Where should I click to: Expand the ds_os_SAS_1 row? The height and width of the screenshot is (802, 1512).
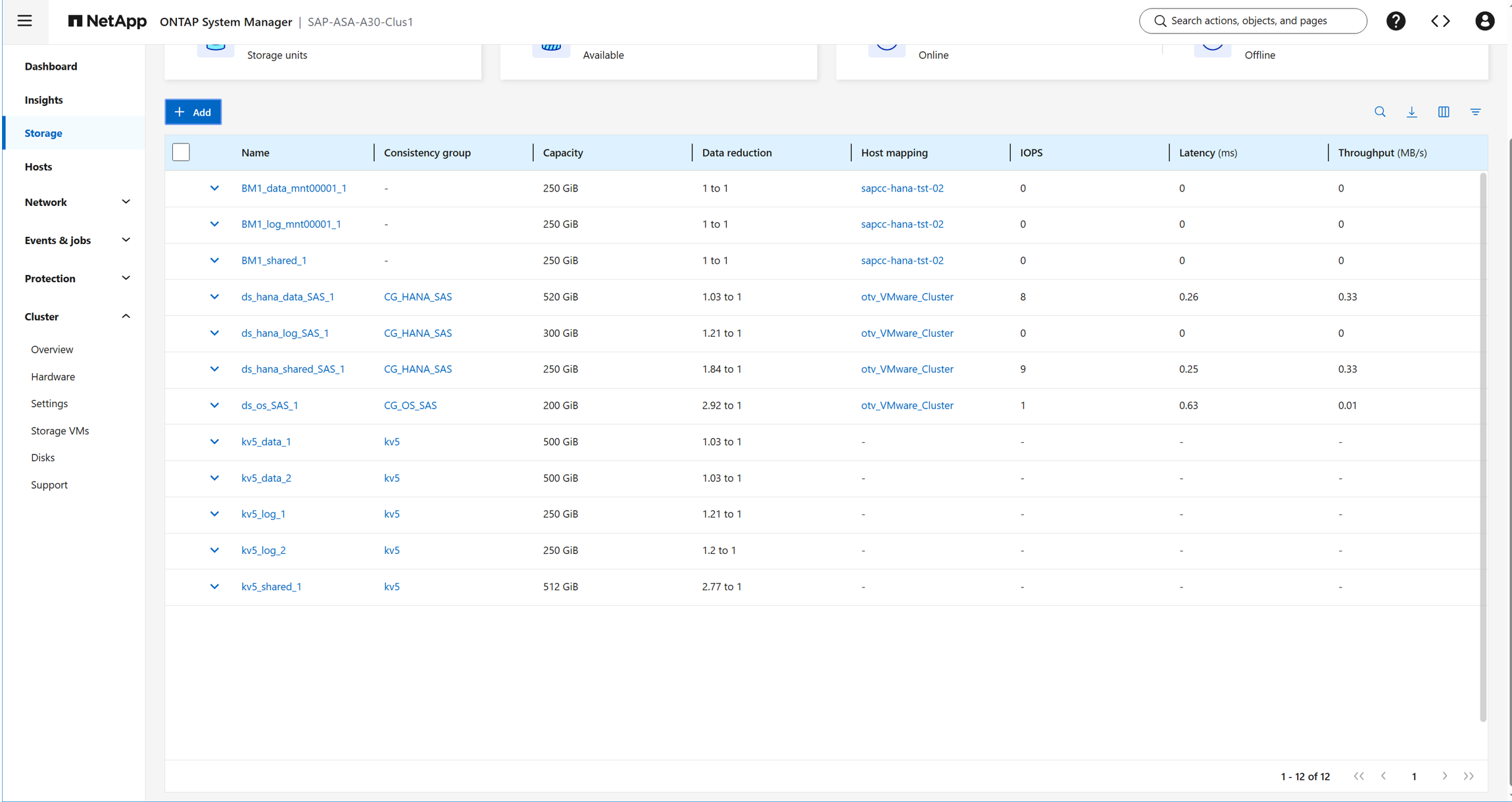(214, 405)
